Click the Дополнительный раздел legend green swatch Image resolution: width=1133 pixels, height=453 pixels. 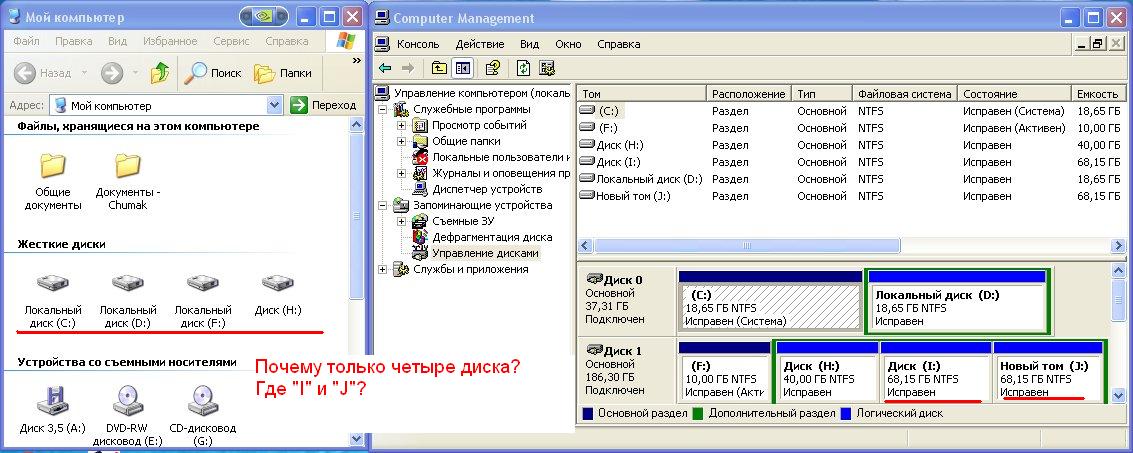[x=699, y=414]
